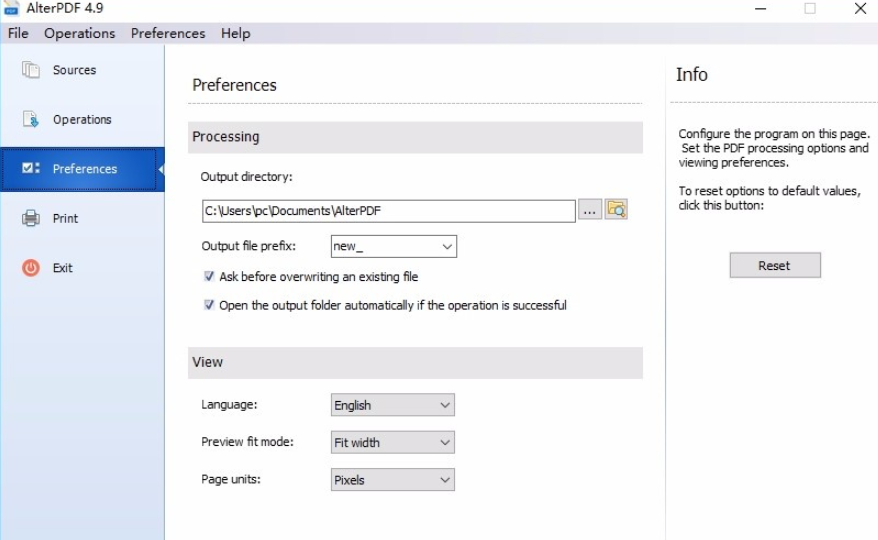Click the "Preview fit mode:" label

247,442
